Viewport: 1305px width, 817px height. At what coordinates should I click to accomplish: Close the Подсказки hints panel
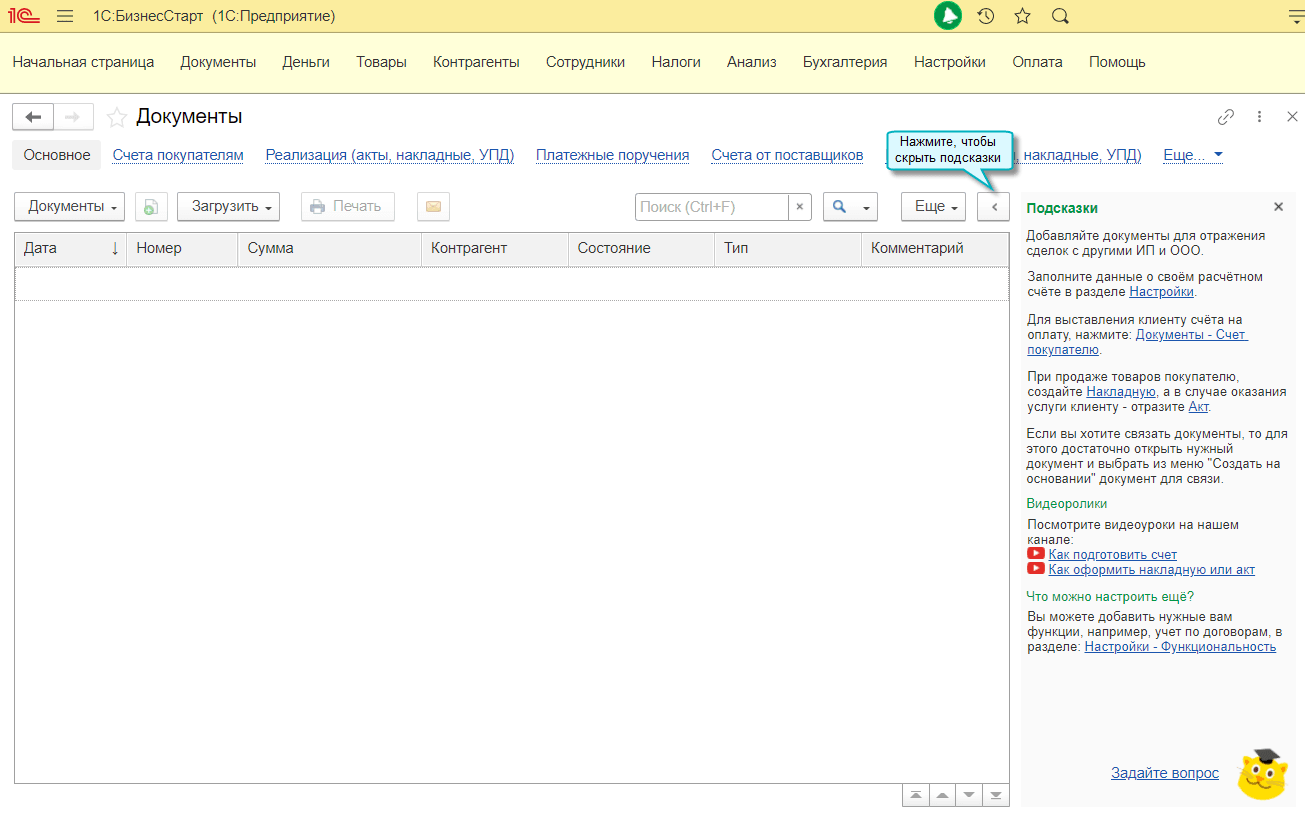point(1278,207)
